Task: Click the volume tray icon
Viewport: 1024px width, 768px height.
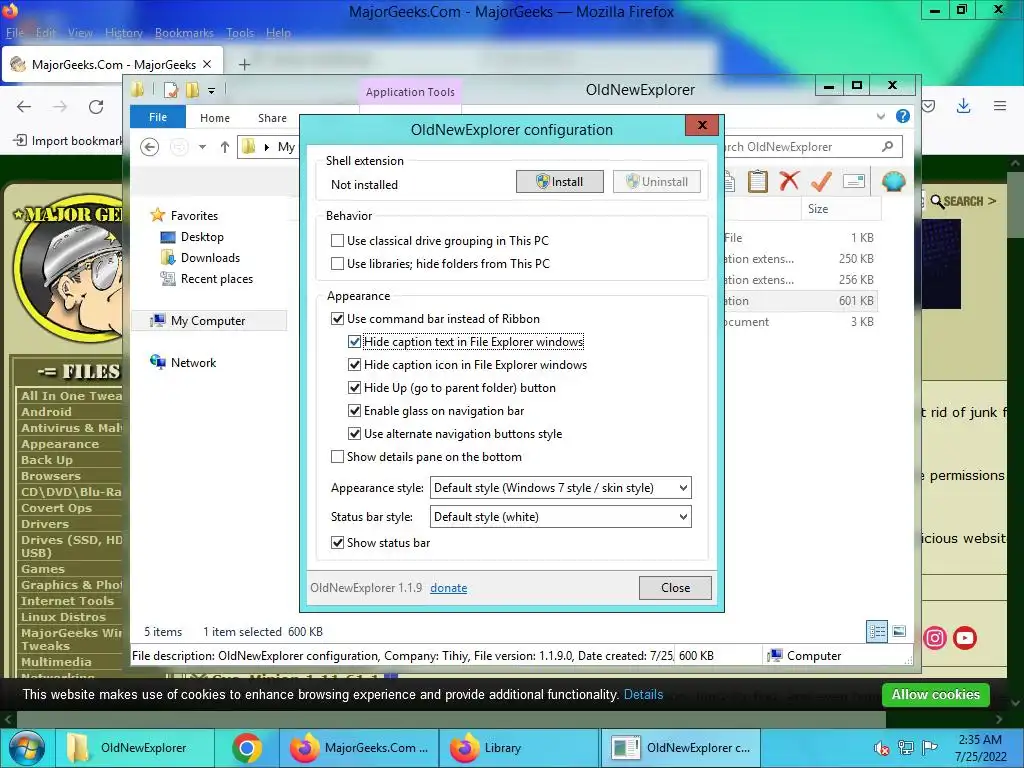Action: pos(881,748)
